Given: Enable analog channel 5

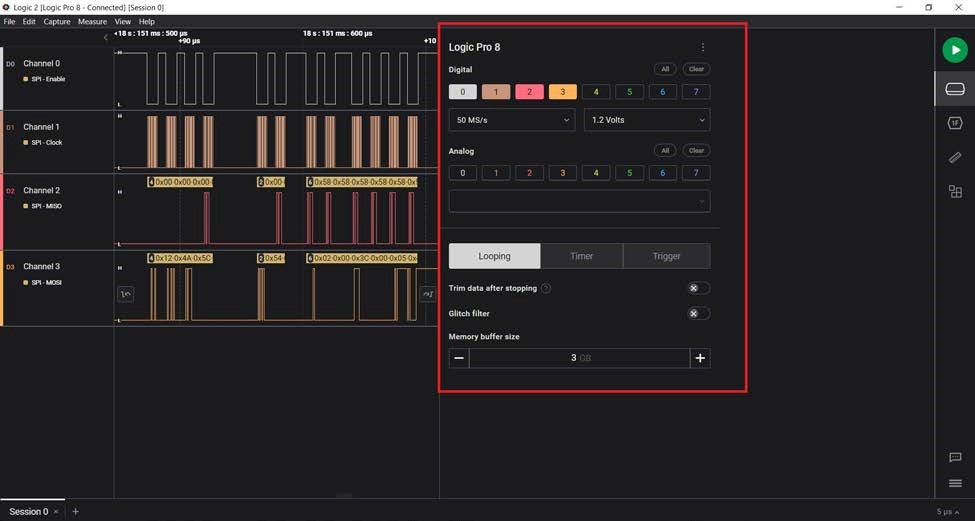Looking at the screenshot, I should coord(629,173).
